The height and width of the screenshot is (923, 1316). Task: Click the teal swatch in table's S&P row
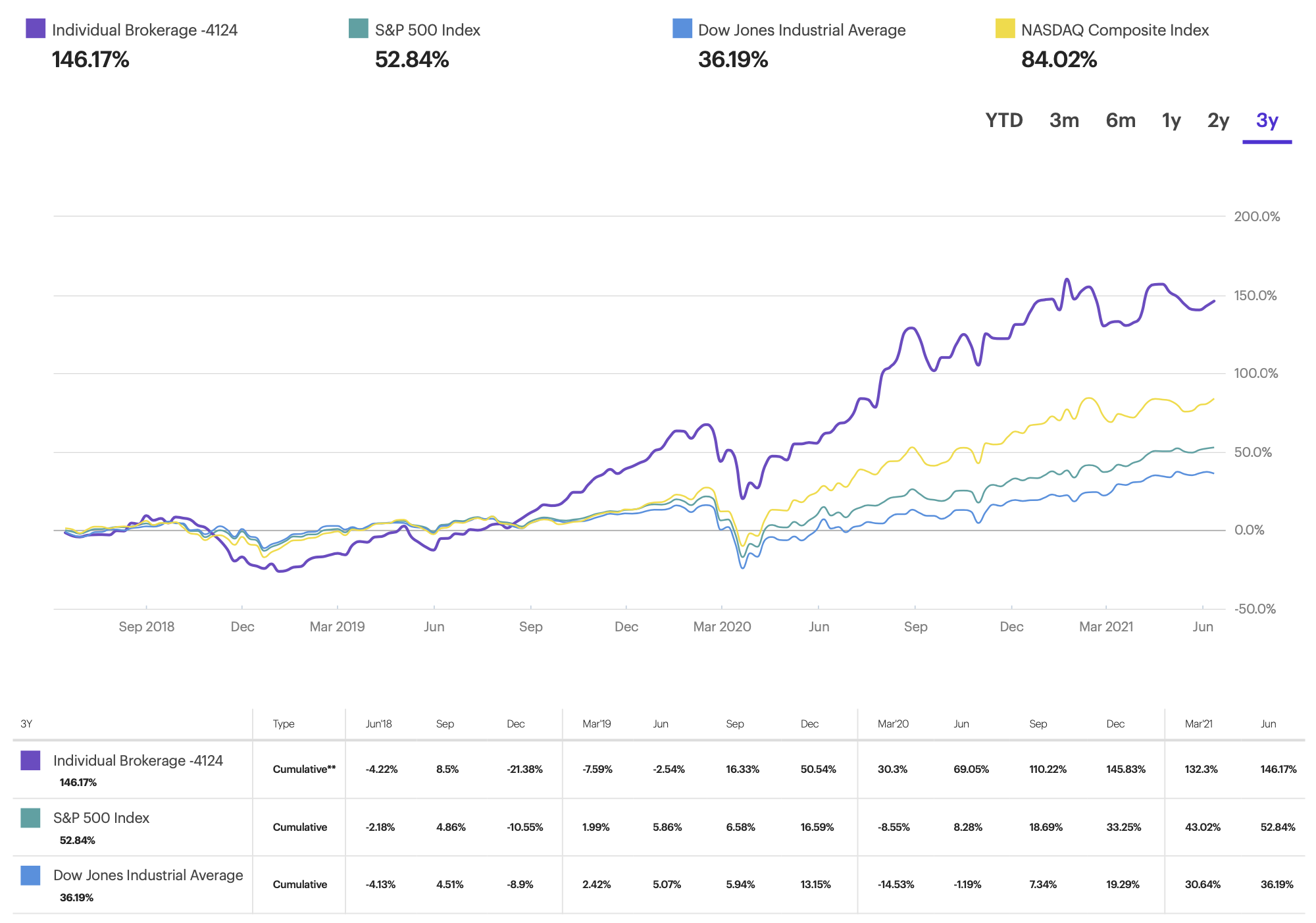[x=30, y=818]
